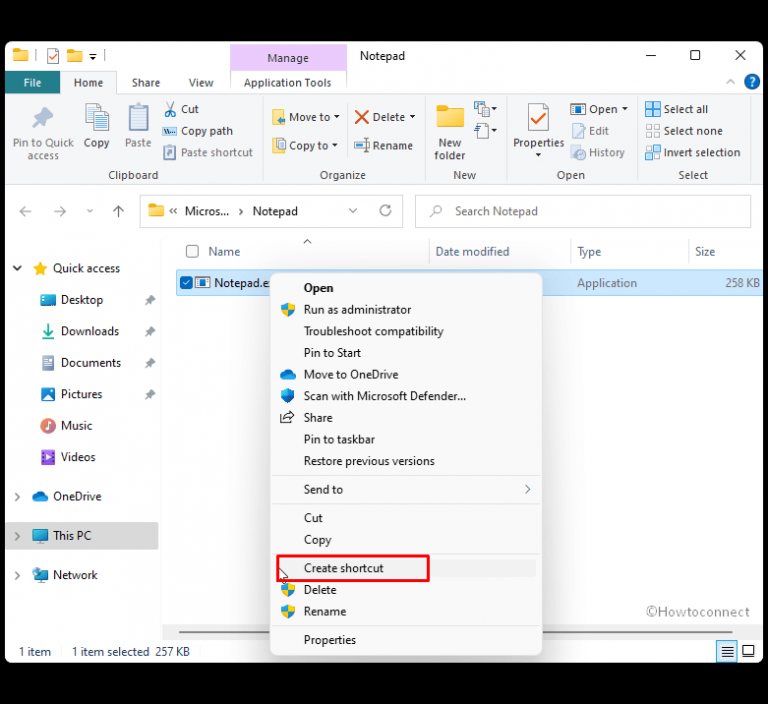Image resolution: width=768 pixels, height=704 pixels.
Task: Select Scan with Microsoft Defender entry
Action: click(406, 396)
